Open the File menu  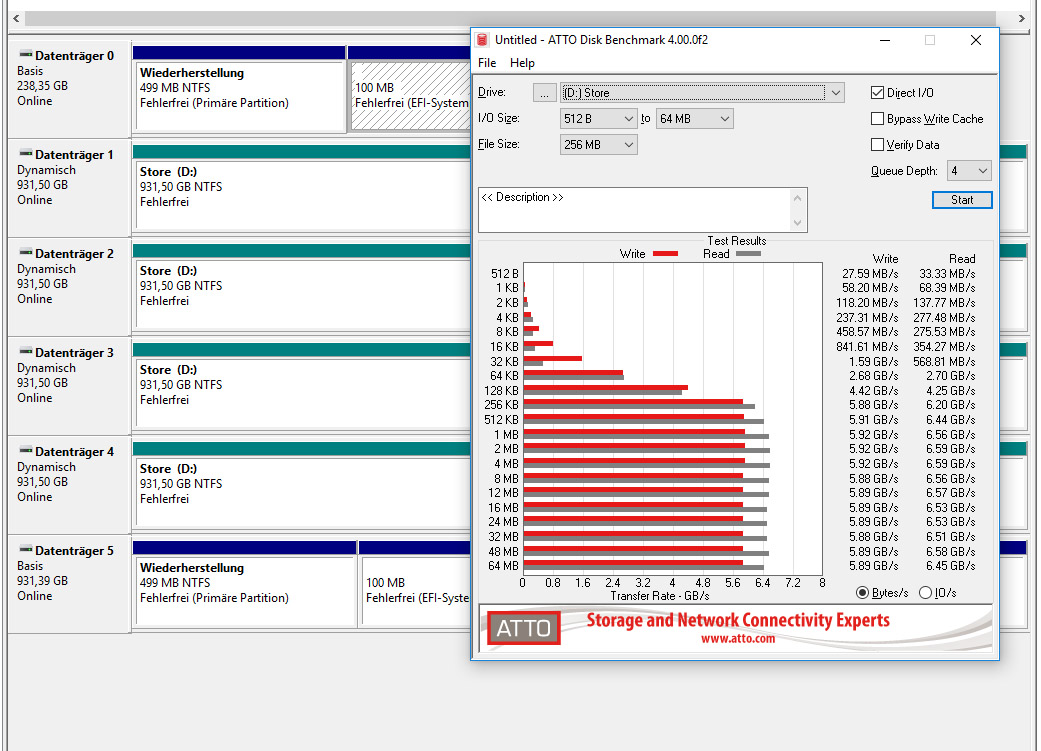(x=487, y=62)
